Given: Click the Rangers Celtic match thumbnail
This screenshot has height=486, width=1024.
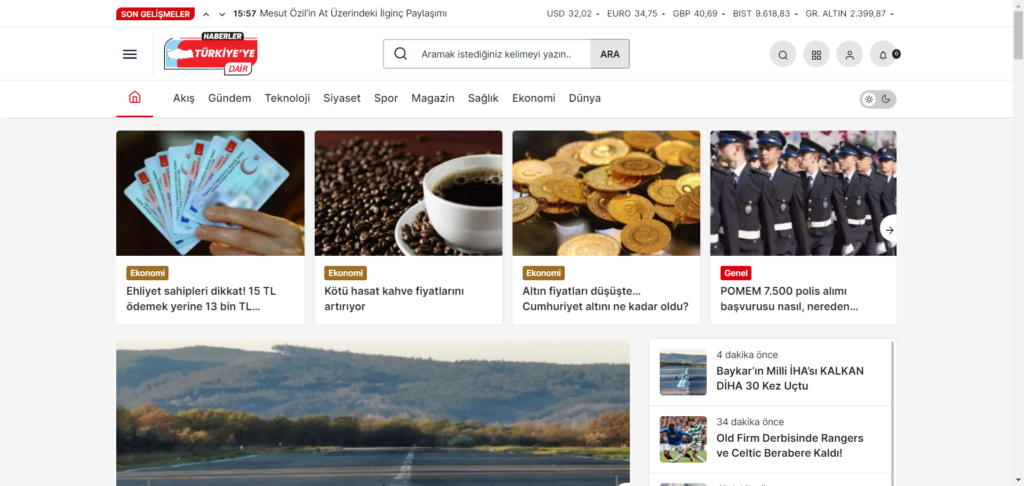Looking at the screenshot, I should point(683,440).
